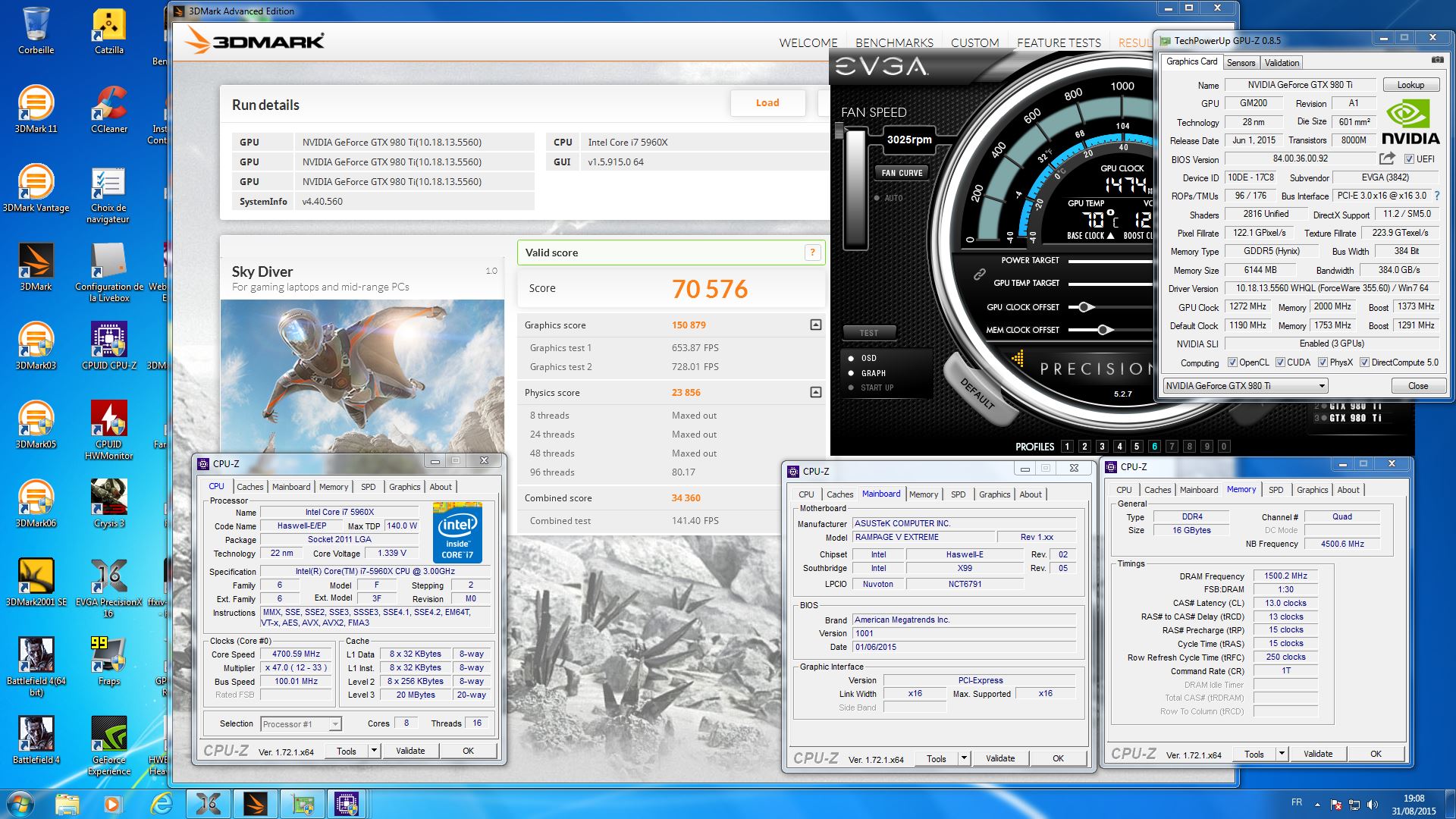Open the FEATURE TESTS tab in 3DMark
1456x819 pixels.
coord(1059,42)
